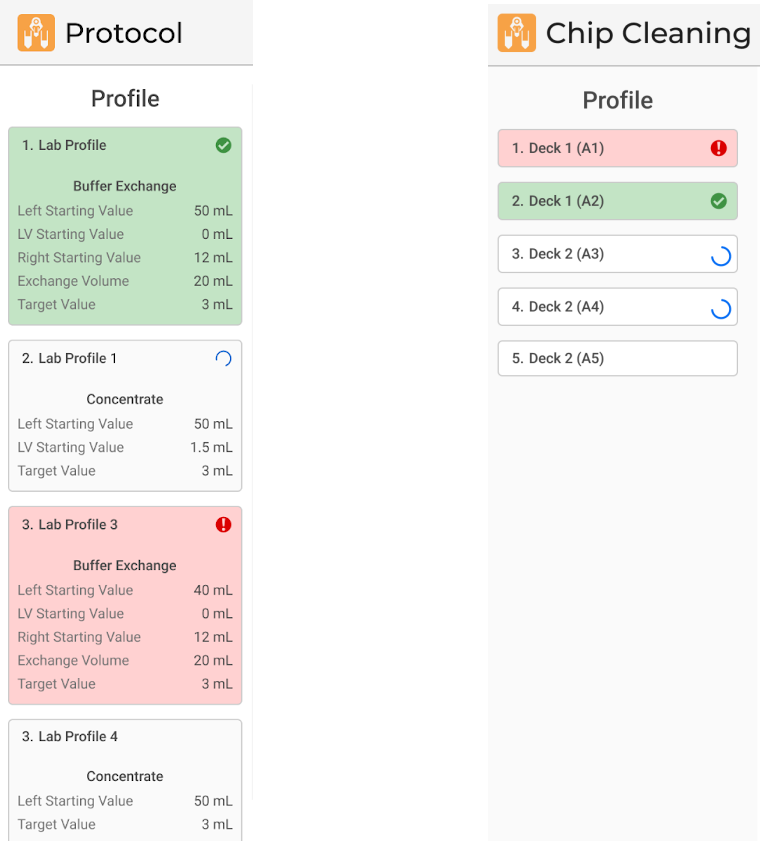
Task: Select the 5. Deck 2 (A5) item
Action: (x=617, y=359)
